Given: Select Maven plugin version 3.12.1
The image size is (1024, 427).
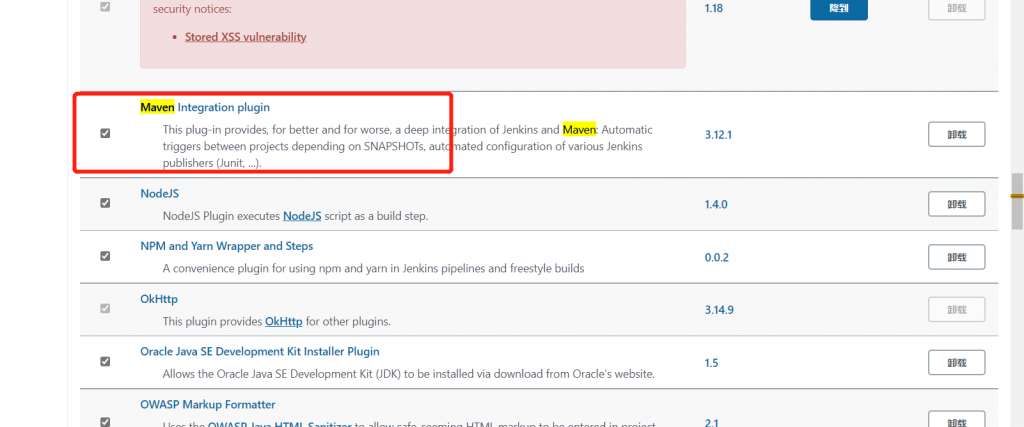Looking at the screenshot, I should tap(718, 135).
